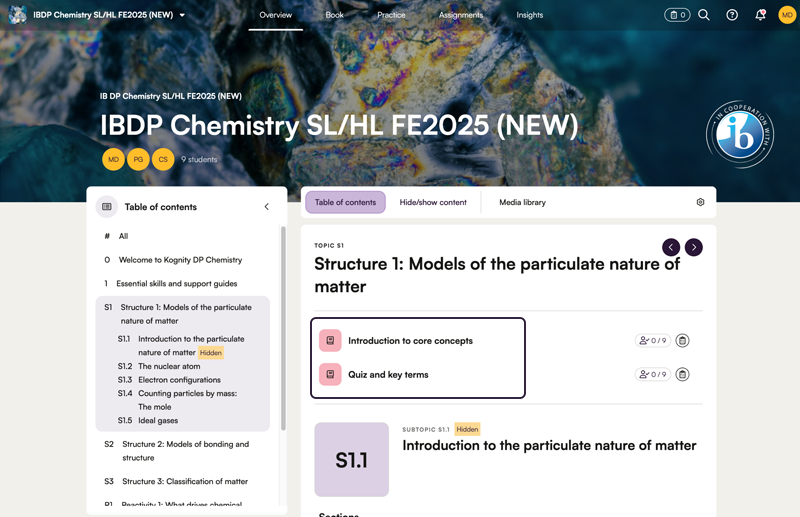Click the sidebar scrollbar
Viewport: 800px width, 517px height.
pos(283,329)
